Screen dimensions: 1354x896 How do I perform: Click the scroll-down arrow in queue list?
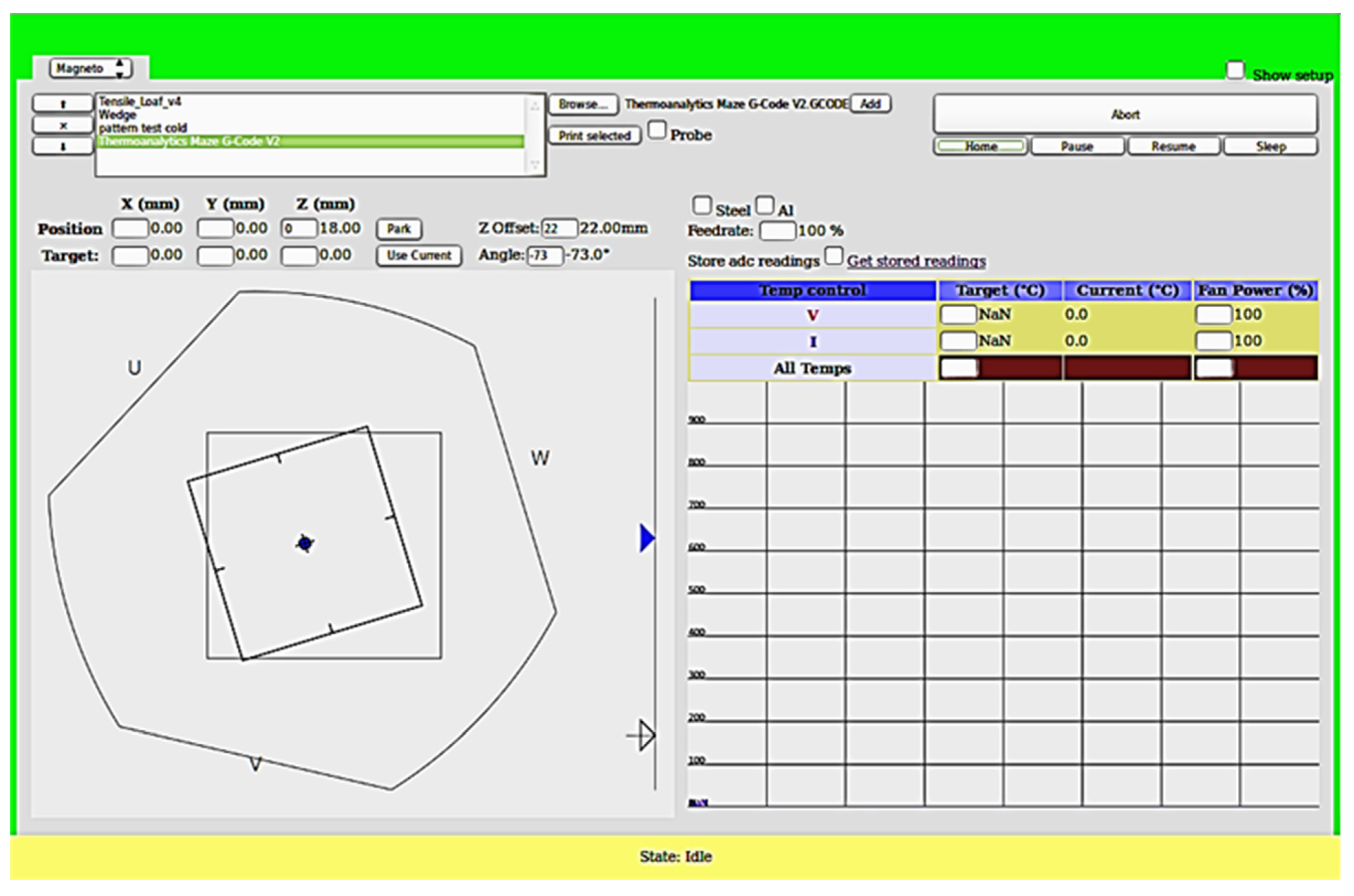tap(534, 165)
